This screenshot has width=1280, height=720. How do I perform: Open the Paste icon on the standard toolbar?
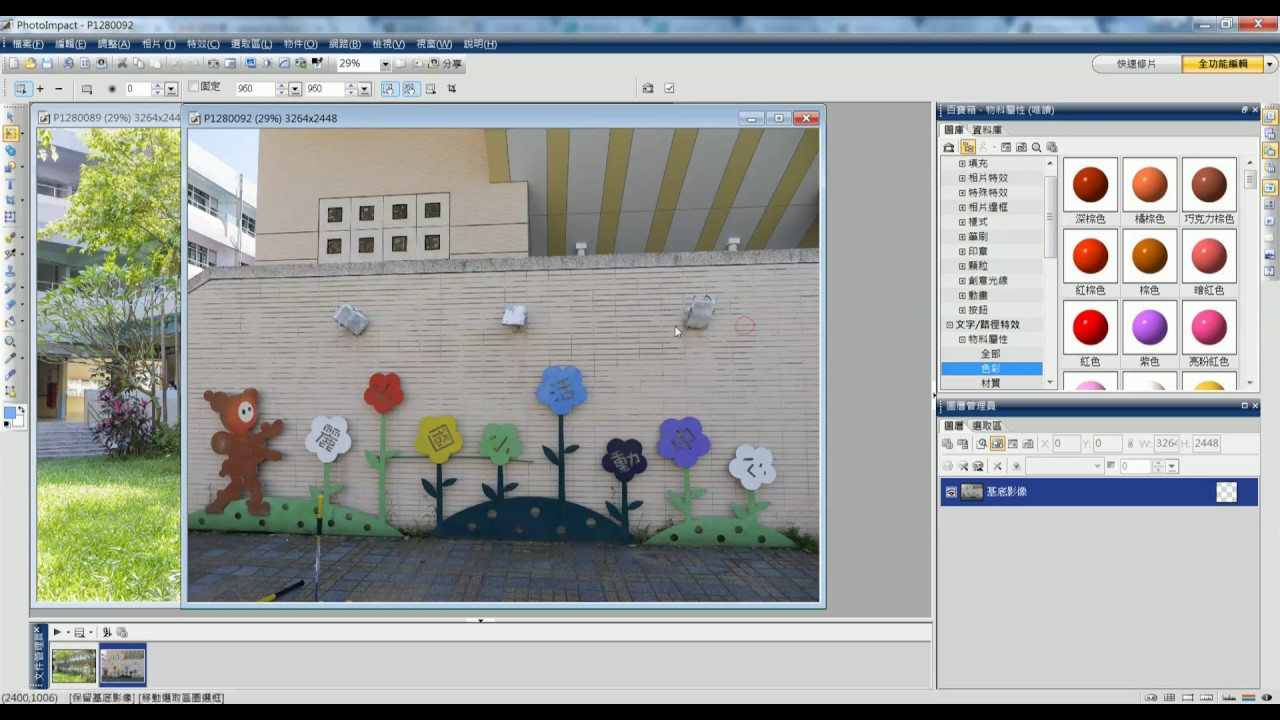156,62
